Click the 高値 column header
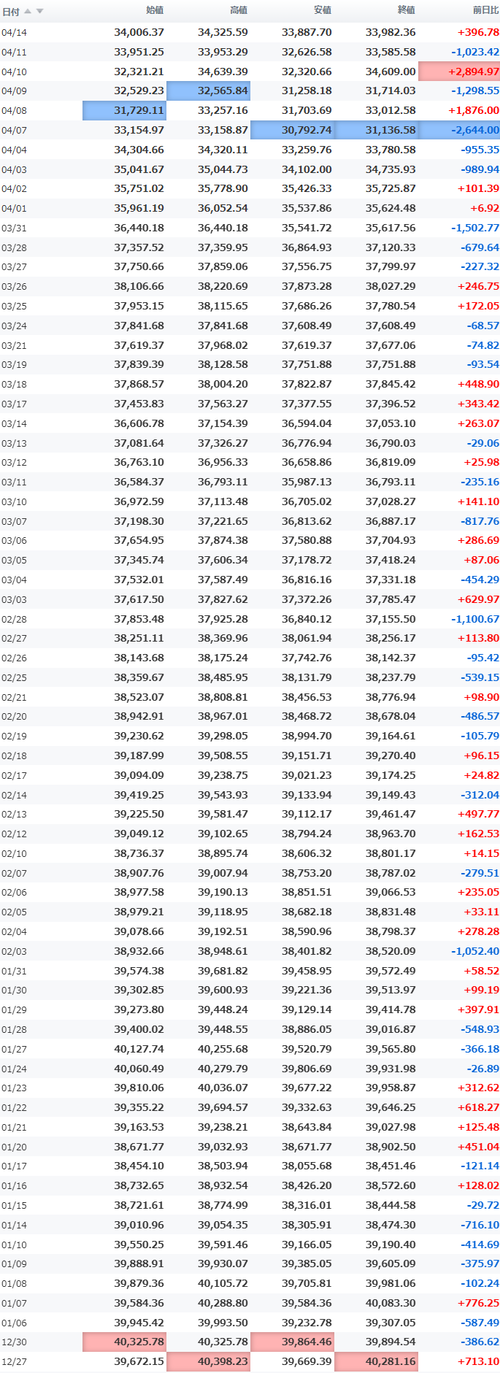This screenshot has height=1373, width=500. click(x=238, y=11)
